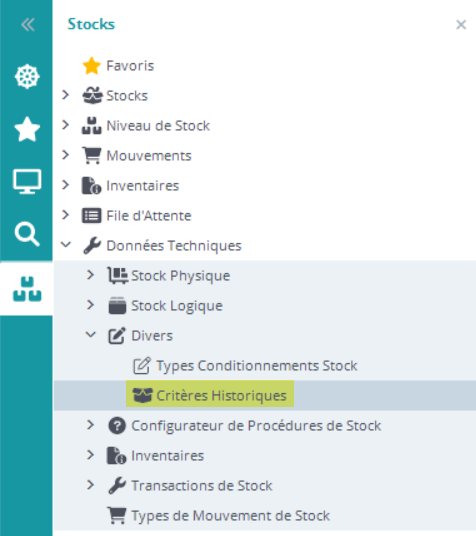Collapse the Données Techniques section
Image resolution: width=476 pixels, height=536 pixels.
coord(66,244)
